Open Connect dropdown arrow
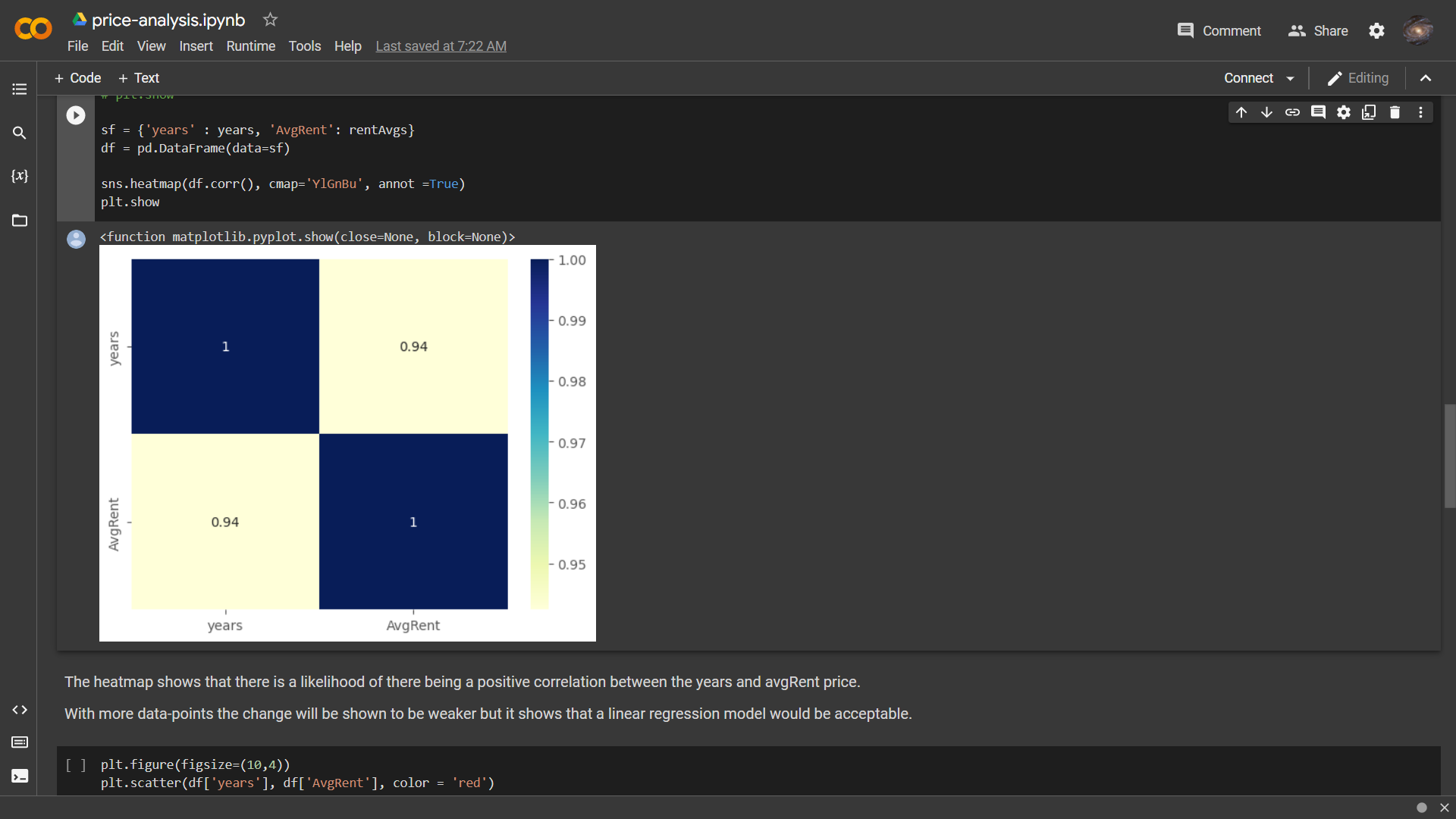Screen dimensions: 1456x819 1291,78
